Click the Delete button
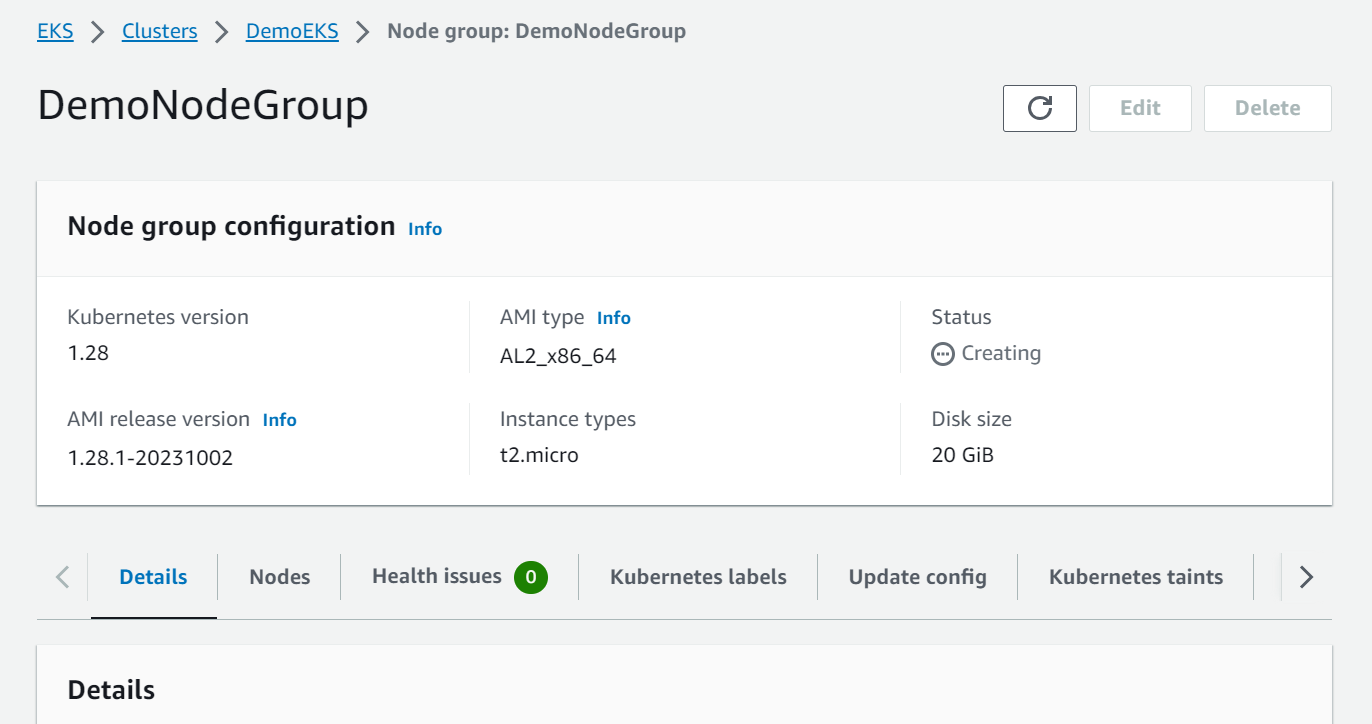This screenshot has height=724, width=1372. point(1268,108)
